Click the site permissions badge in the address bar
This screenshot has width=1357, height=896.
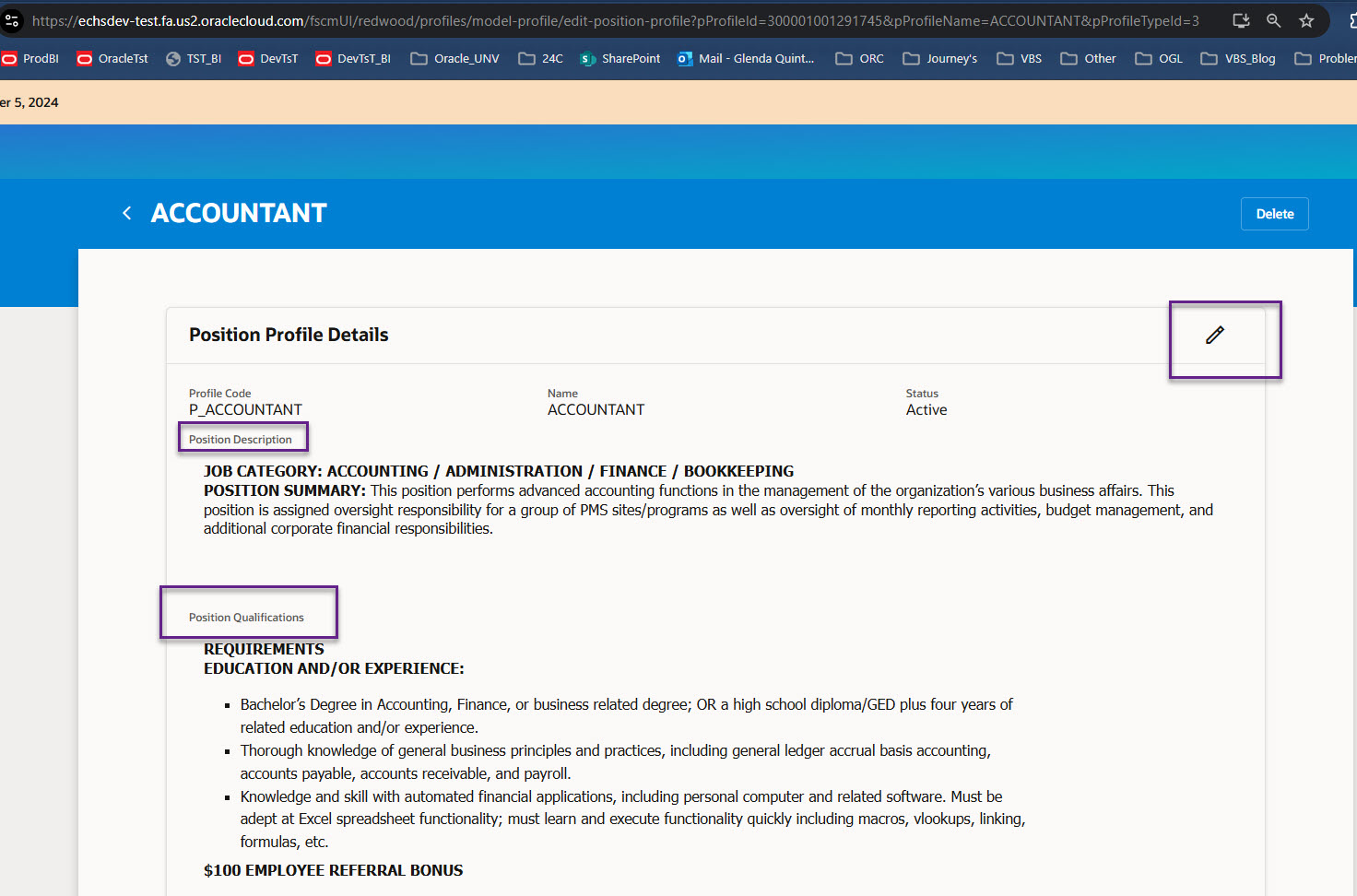pyautogui.click(x=12, y=19)
